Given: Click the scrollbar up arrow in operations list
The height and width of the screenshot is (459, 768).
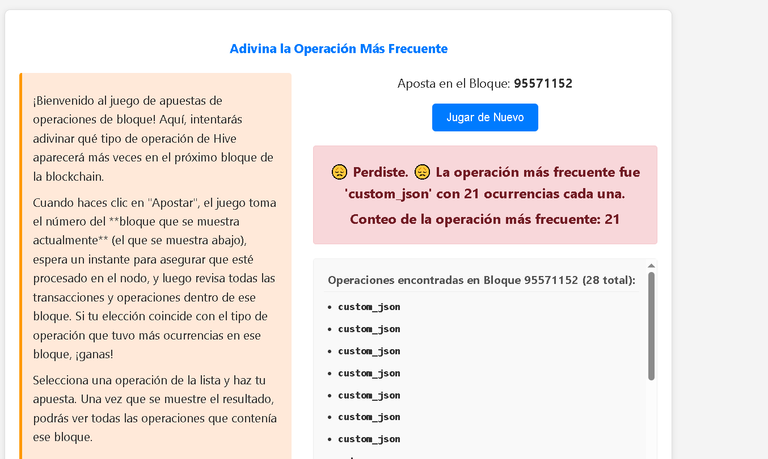Looking at the screenshot, I should pyautogui.click(x=651, y=266).
